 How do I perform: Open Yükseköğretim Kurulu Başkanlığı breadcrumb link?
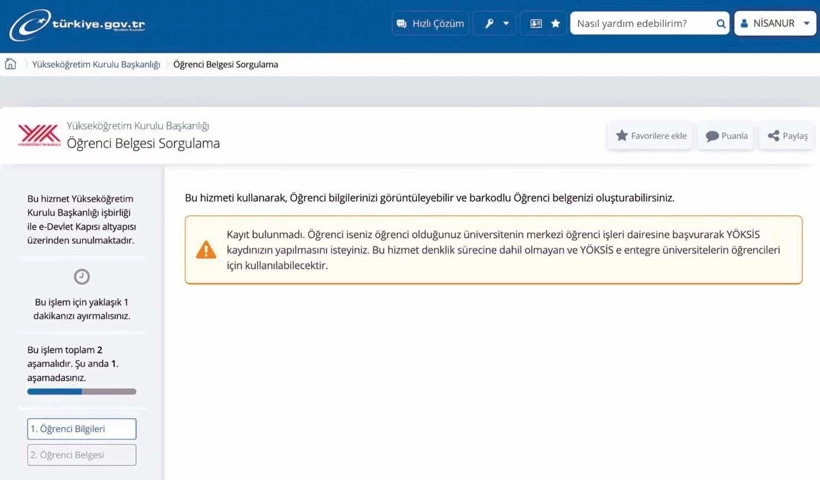point(96,64)
